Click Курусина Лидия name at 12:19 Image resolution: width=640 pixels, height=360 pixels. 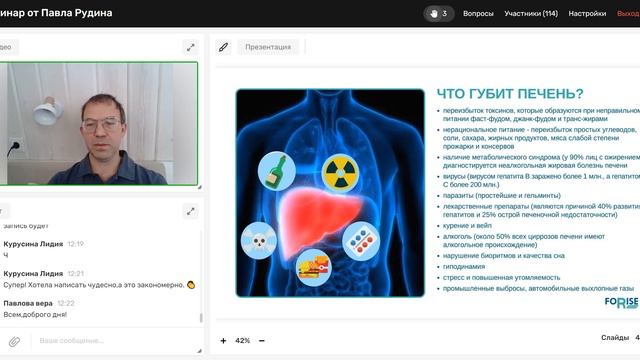pyautogui.click(x=33, y=244)
